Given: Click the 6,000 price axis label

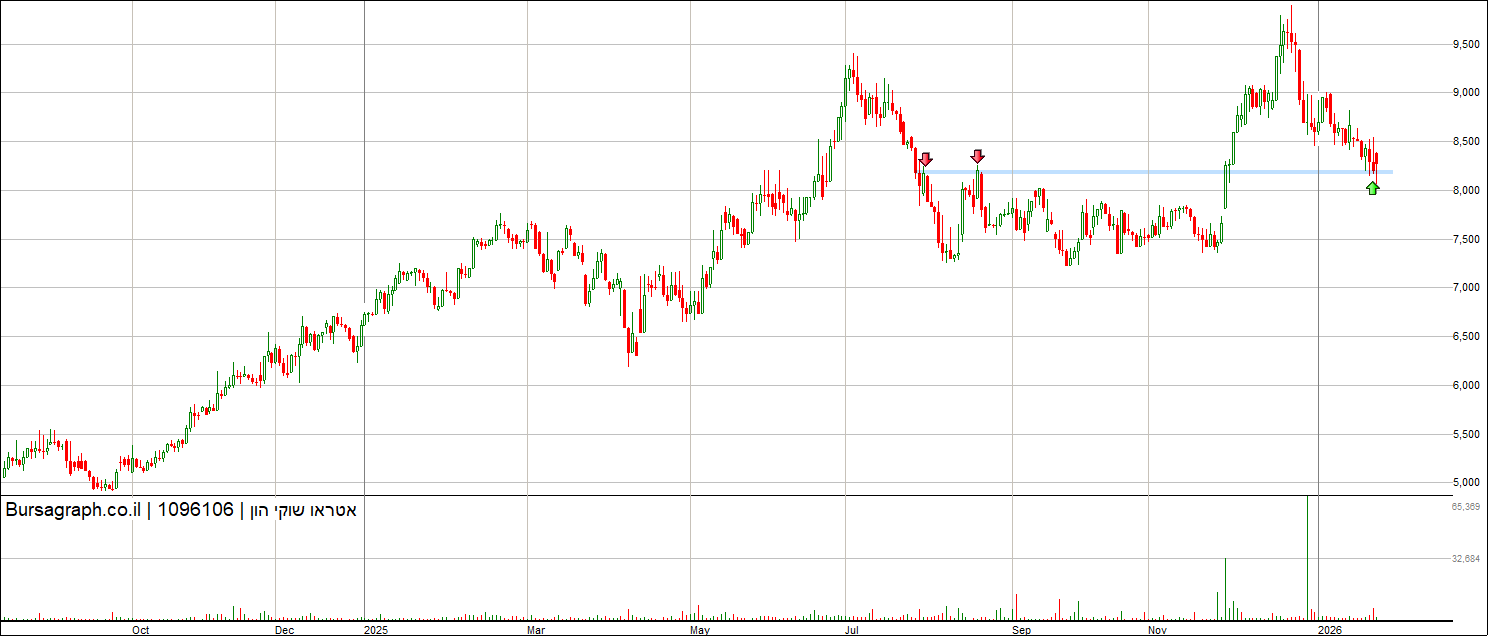Looking at the screenshot, I should click(x=1465, y=386).
